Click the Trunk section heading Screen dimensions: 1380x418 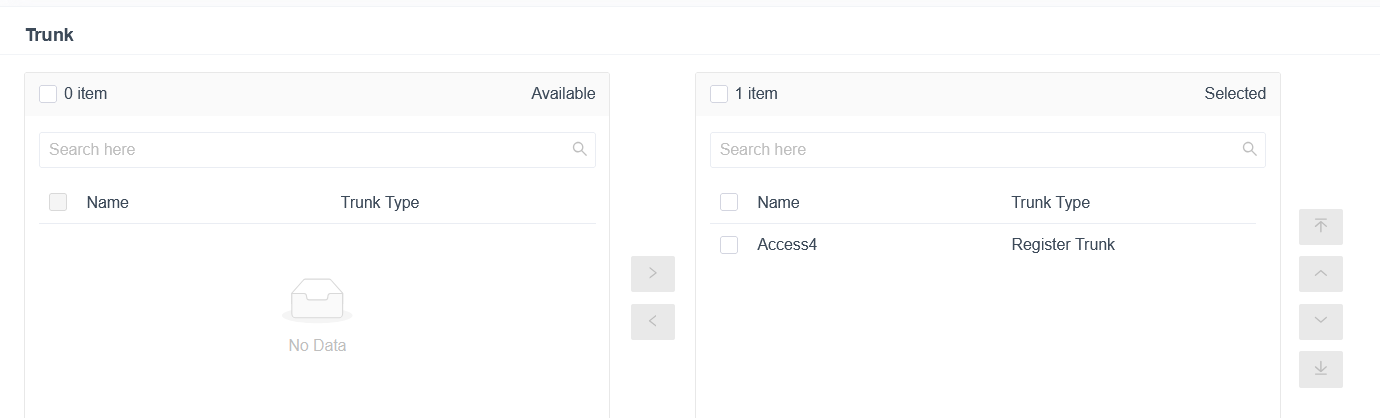tap(50, 35)
